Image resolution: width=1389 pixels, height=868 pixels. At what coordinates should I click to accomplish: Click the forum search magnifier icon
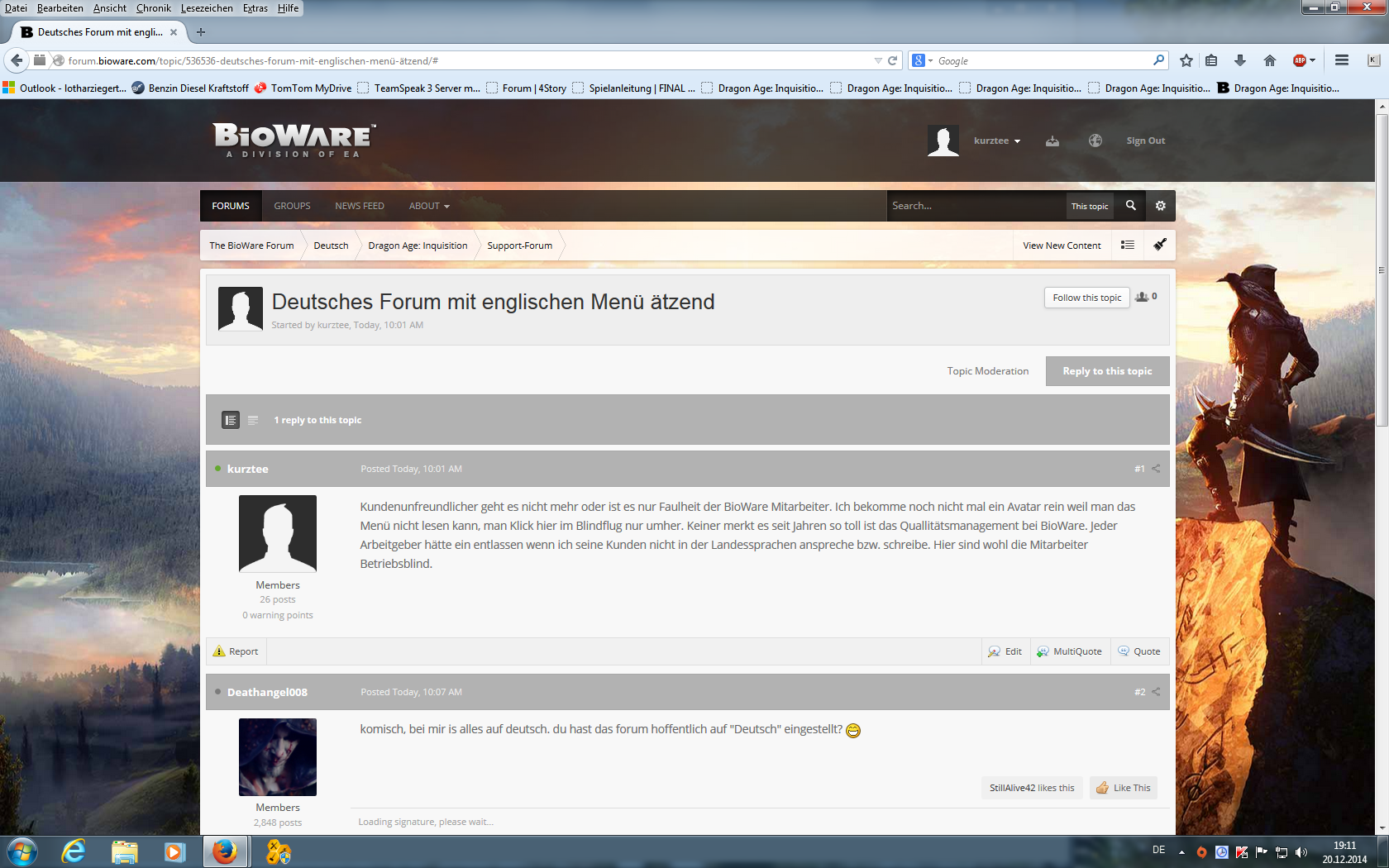click(x=1130, y=206)
